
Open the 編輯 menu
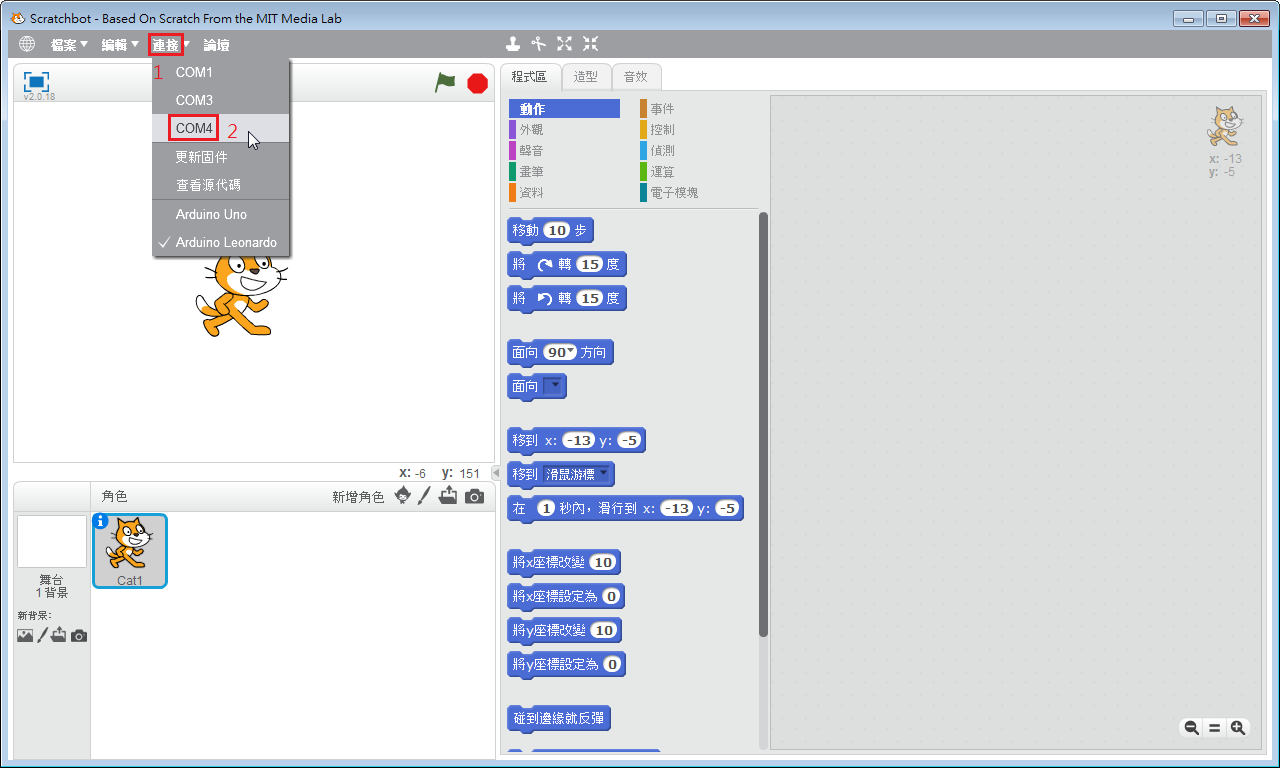pos(120,45)
